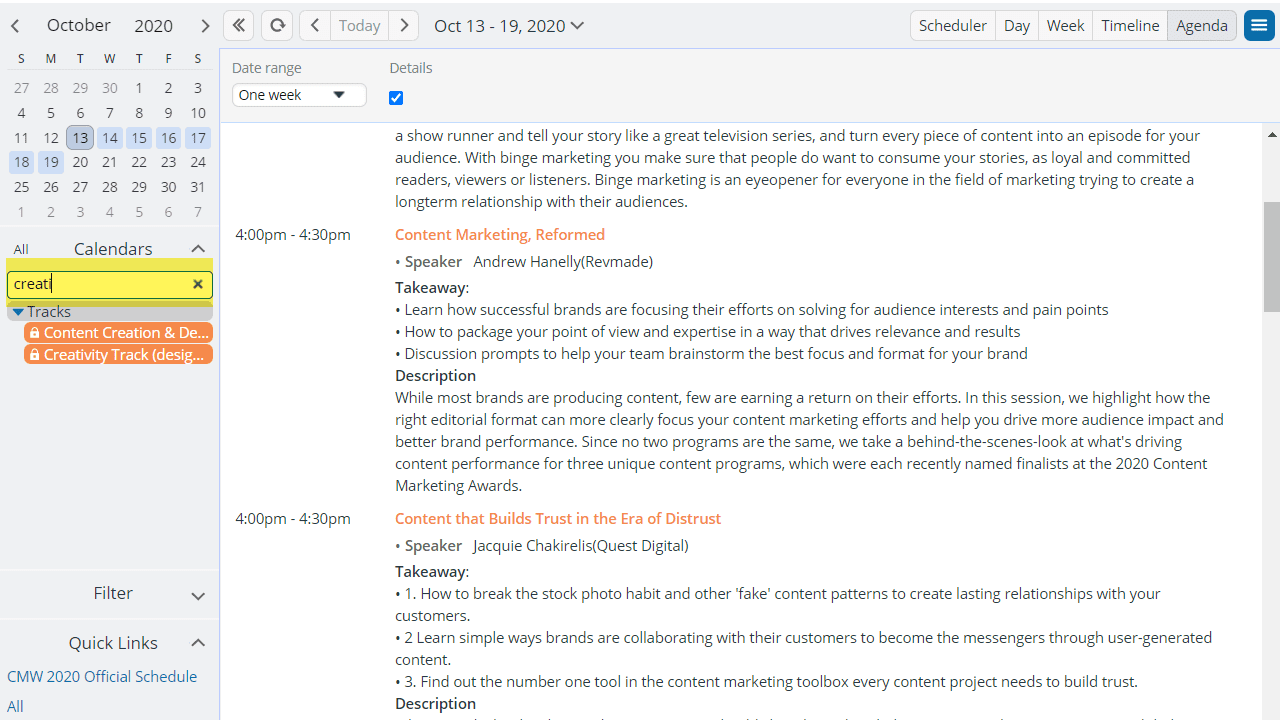Open the Oct 13 - 19, 2020 date picker
The width and height of the screenshot is (1280, 720).
click(508, 26)
